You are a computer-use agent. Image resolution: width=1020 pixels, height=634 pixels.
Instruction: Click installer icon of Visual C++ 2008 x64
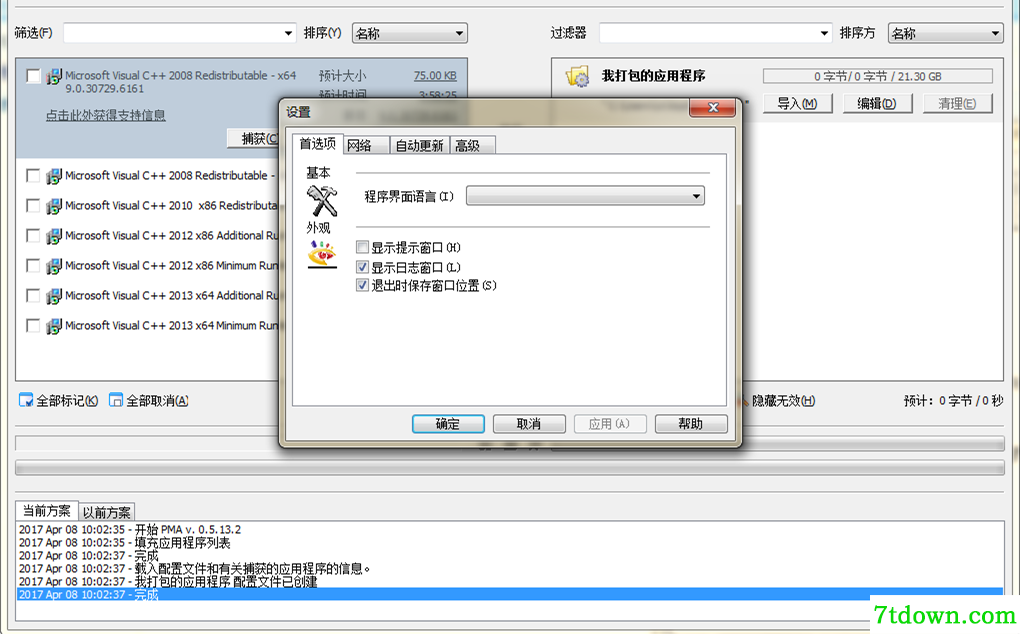click(54, 77)
